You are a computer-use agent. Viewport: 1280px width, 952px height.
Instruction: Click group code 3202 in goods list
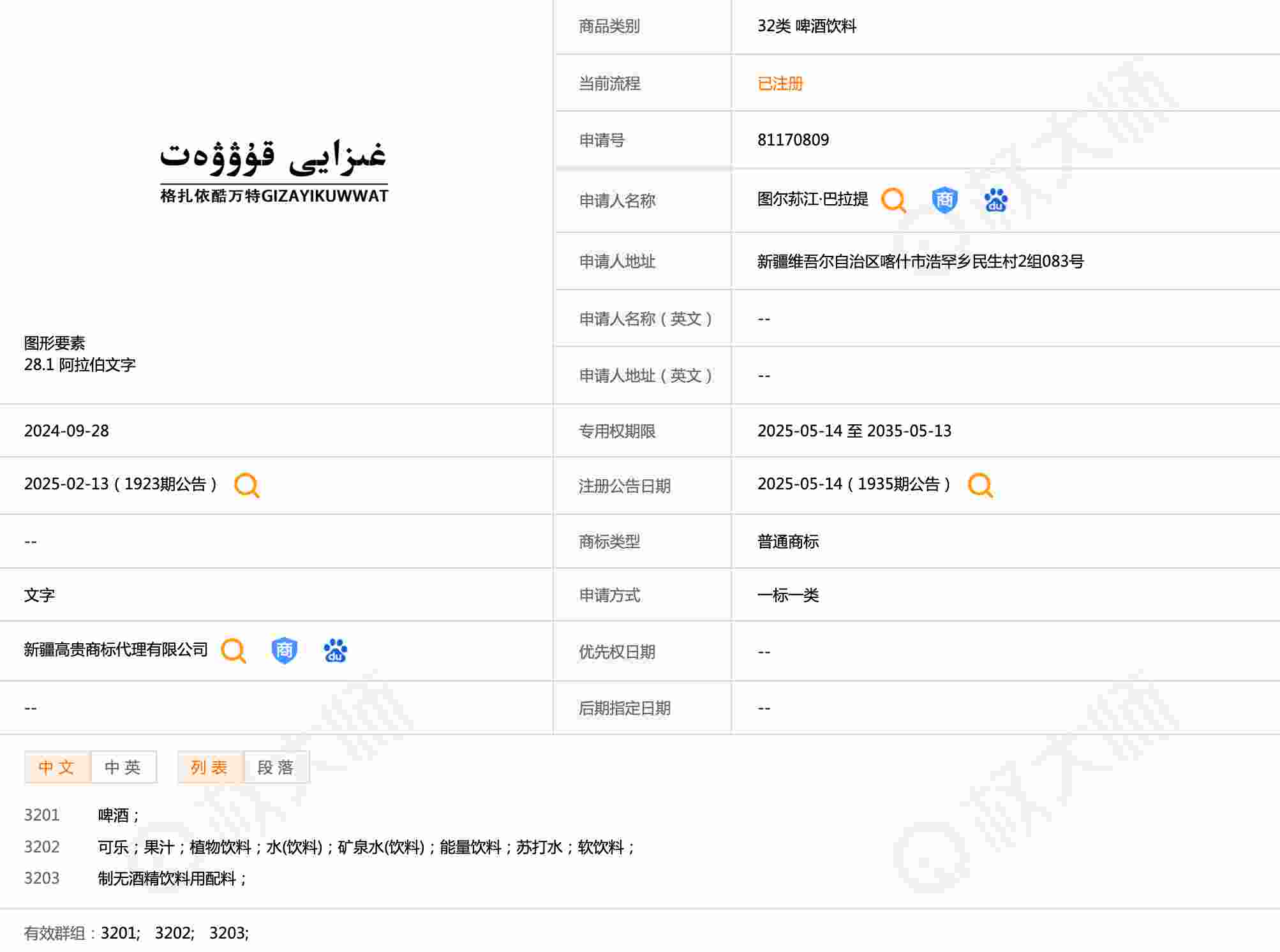tap(41, 847)
